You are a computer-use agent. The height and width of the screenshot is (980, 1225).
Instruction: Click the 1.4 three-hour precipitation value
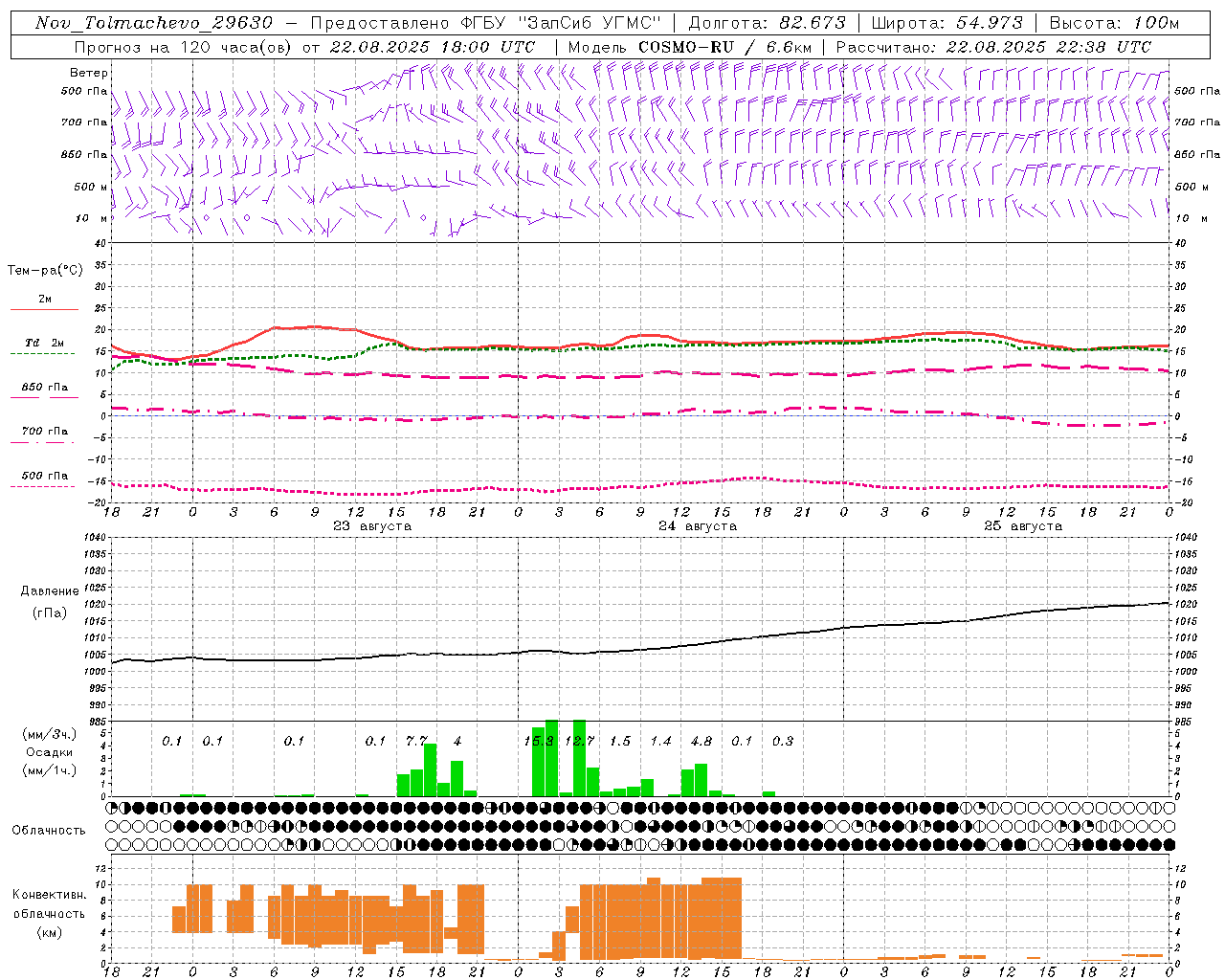click(x=660, y=741)
